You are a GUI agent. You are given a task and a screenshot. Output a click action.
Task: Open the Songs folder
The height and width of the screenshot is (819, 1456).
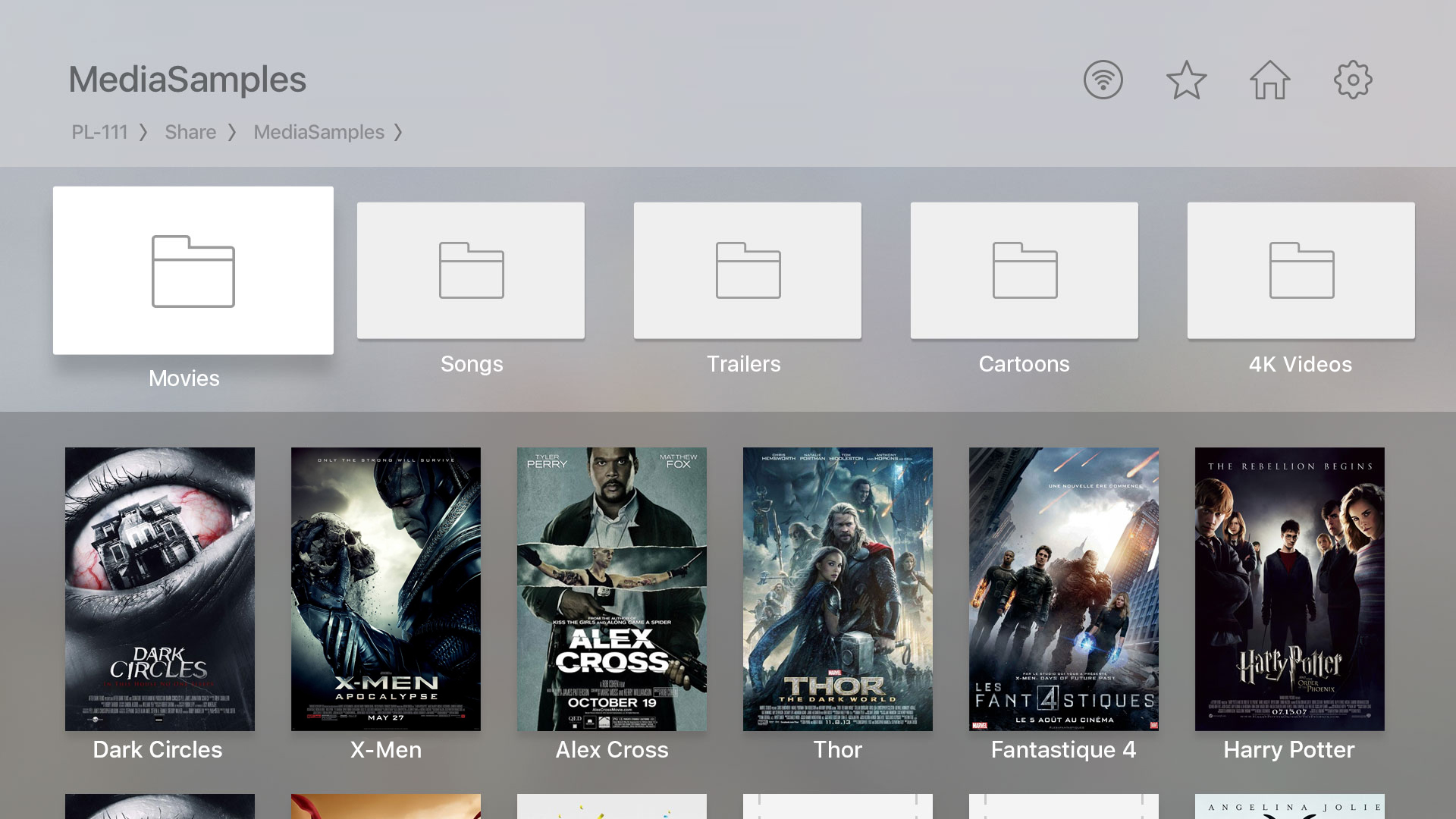(x=470, y=271)
